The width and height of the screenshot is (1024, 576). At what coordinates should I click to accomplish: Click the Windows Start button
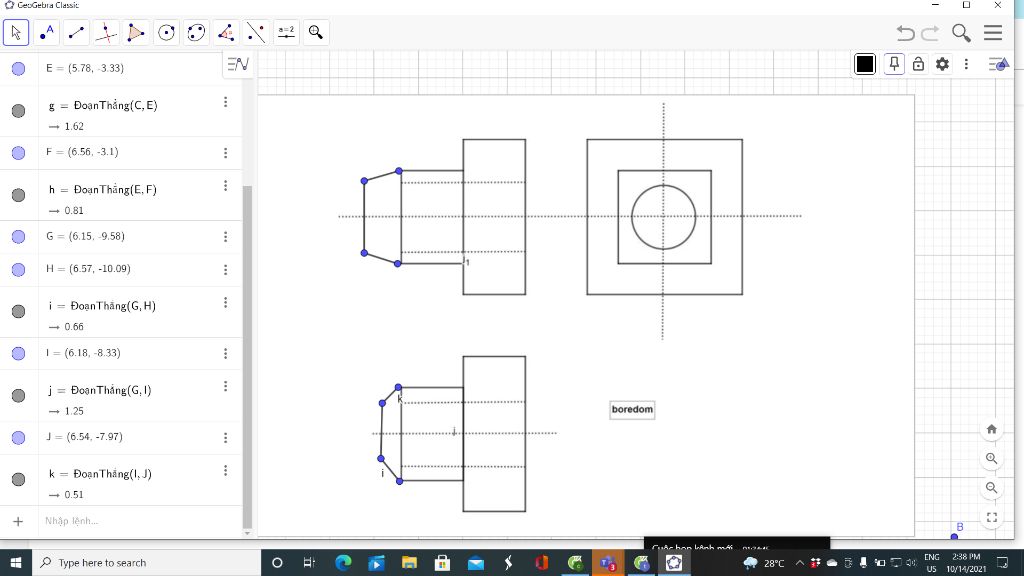(x=16, y=562)
